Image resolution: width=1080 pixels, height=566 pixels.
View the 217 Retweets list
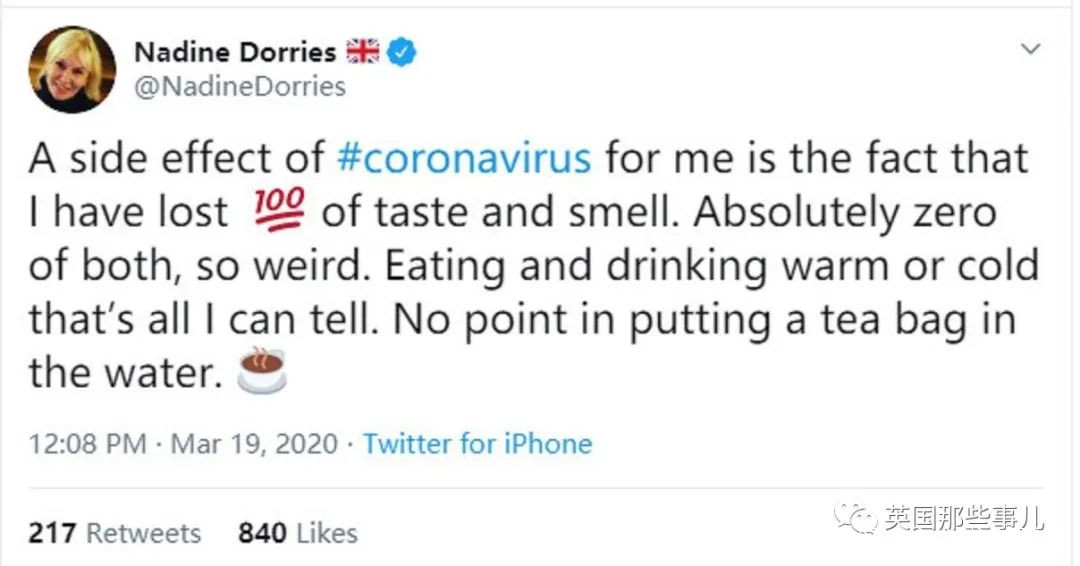(x=114, y=532)
